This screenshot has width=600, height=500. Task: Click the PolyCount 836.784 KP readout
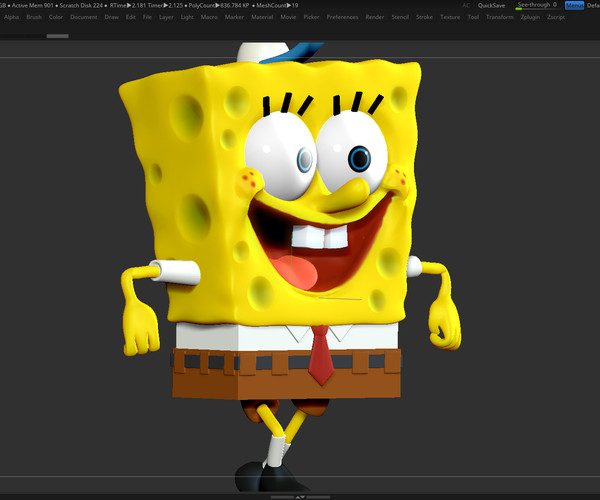coord(219,5)
